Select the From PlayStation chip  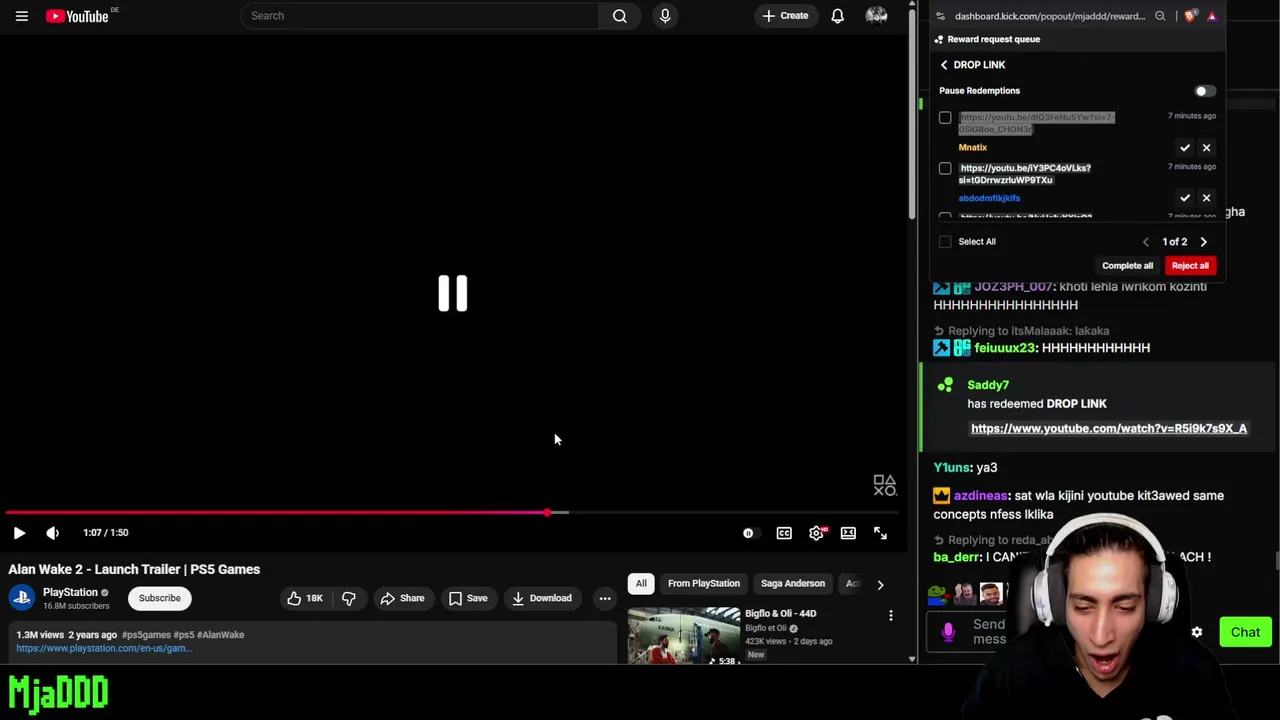[x=704, y=584]
